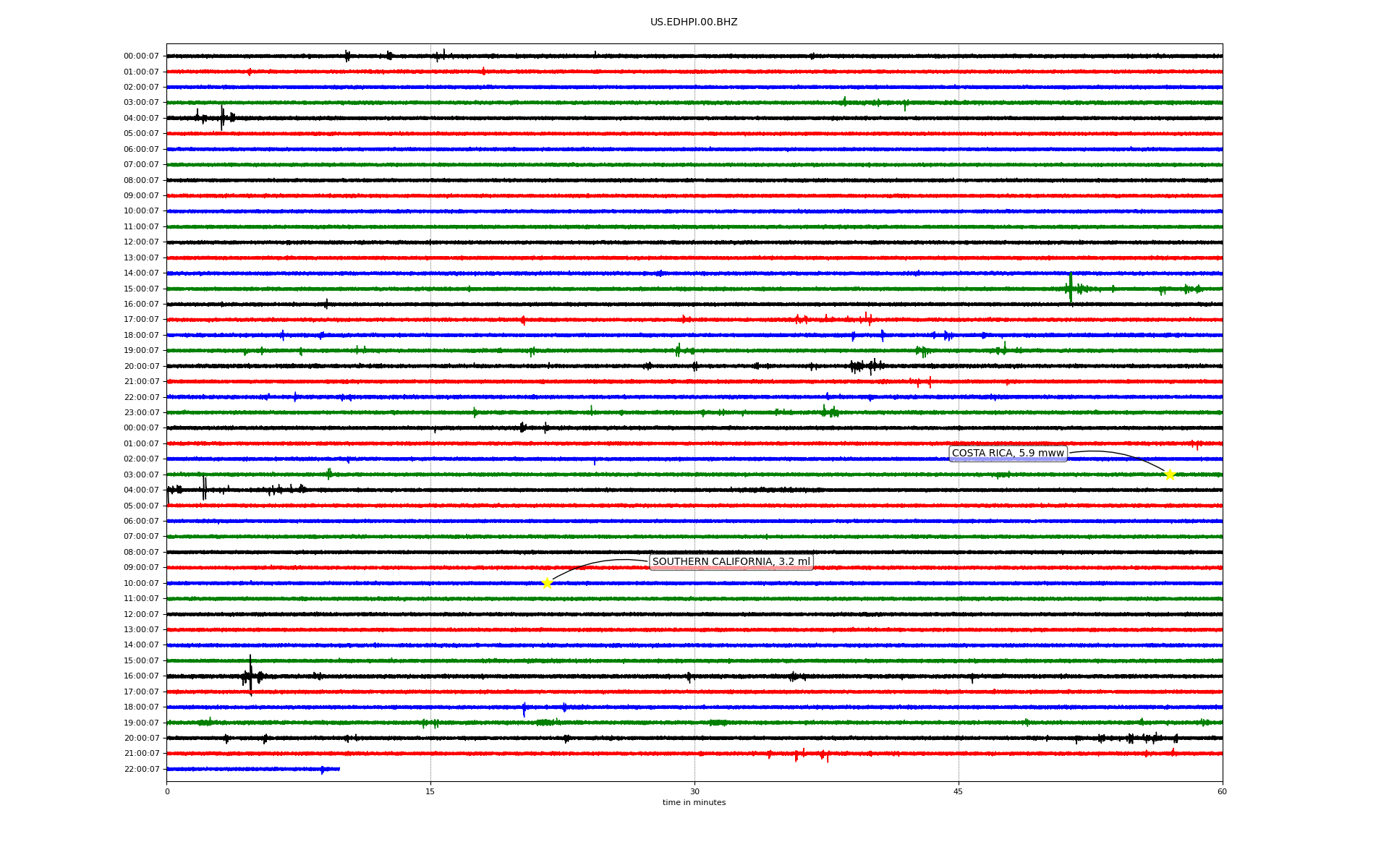Click the Southern California earthquake star marker
This screenshot has width=1389, height=868.
click(547, 583)
